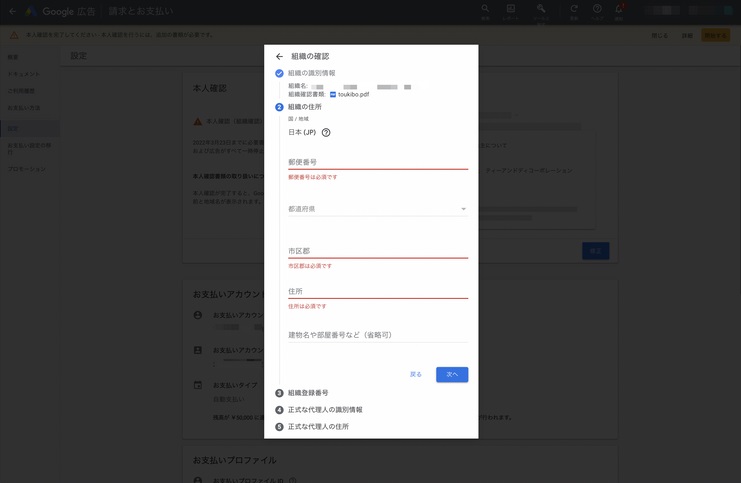
Task: Click the search icon in the top bar
Action: click(x=485, y=9)
